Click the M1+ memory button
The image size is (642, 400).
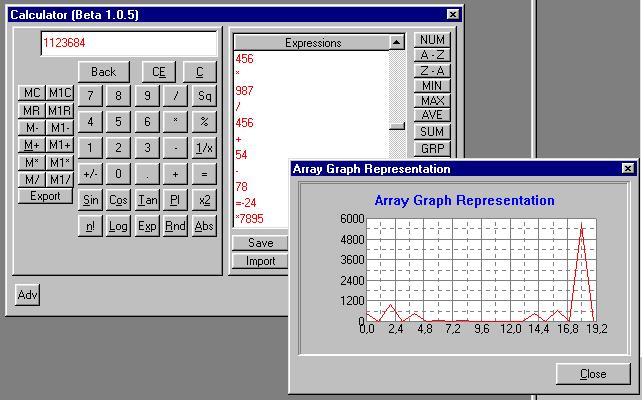click(x=60, y=145)
